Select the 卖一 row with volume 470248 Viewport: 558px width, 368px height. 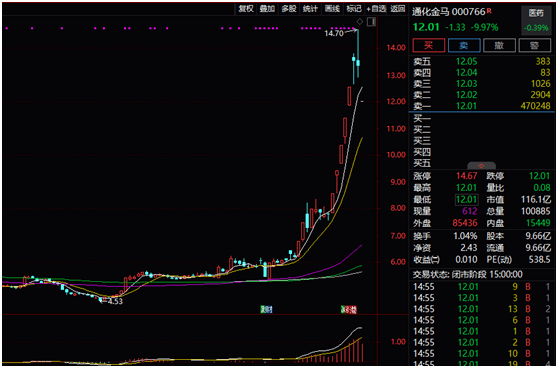481,106
